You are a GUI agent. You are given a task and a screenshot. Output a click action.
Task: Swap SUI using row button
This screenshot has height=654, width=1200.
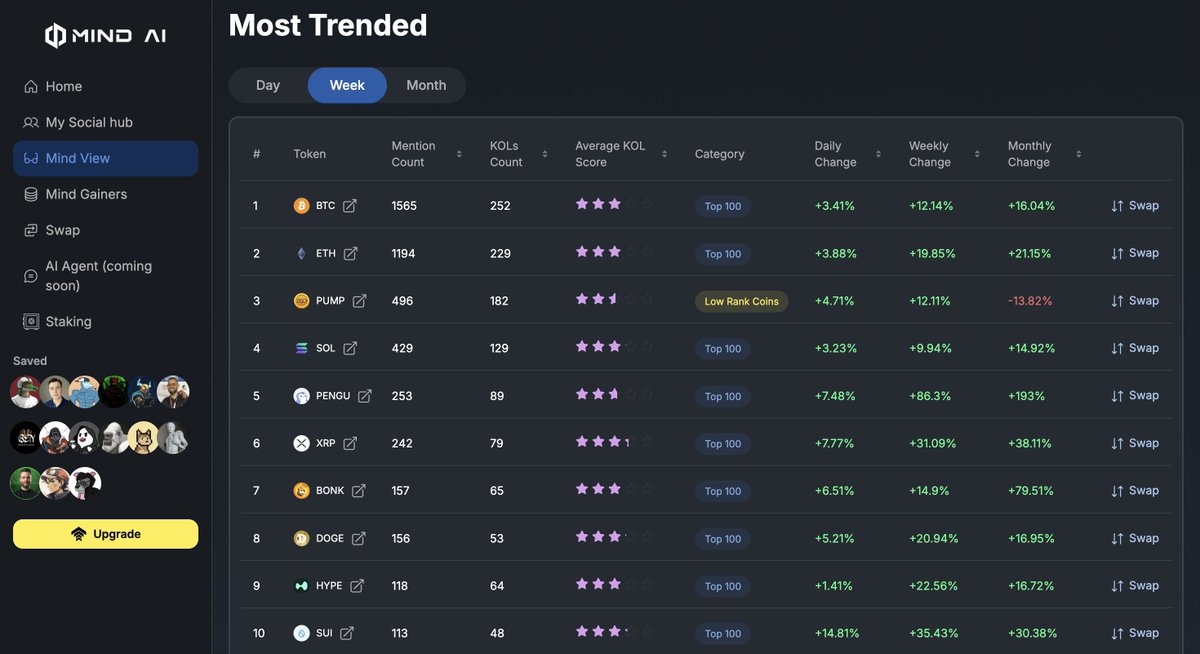[1135, 634]
